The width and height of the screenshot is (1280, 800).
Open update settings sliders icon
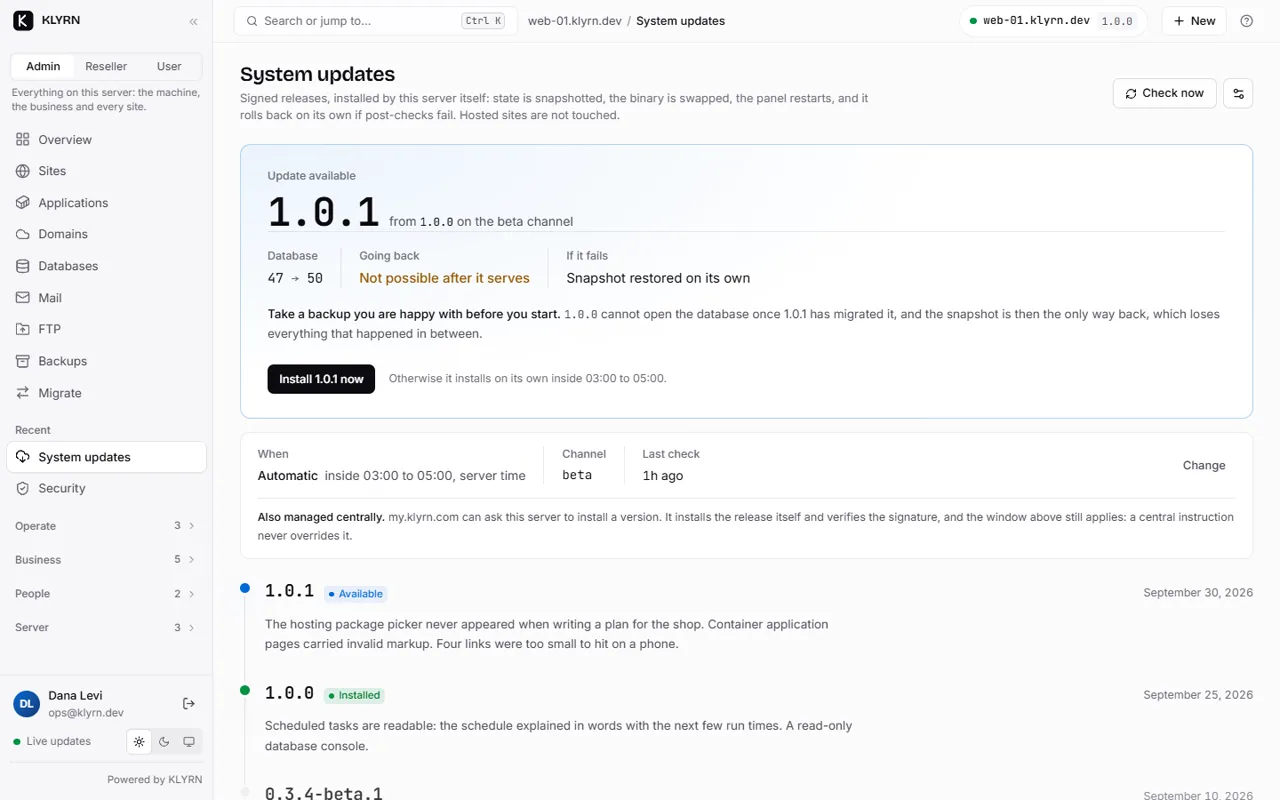coord(1238,93)
